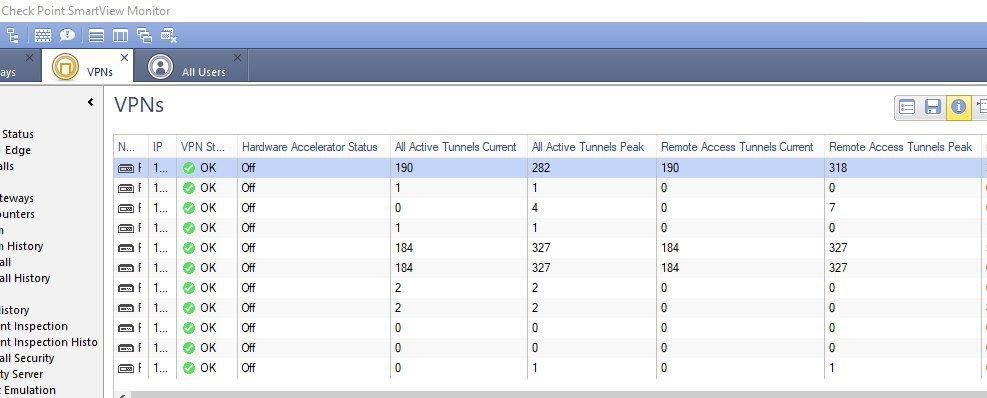Open the tree view toolbar icon
The image size is (987, 398).
click(x=12, y=35)
